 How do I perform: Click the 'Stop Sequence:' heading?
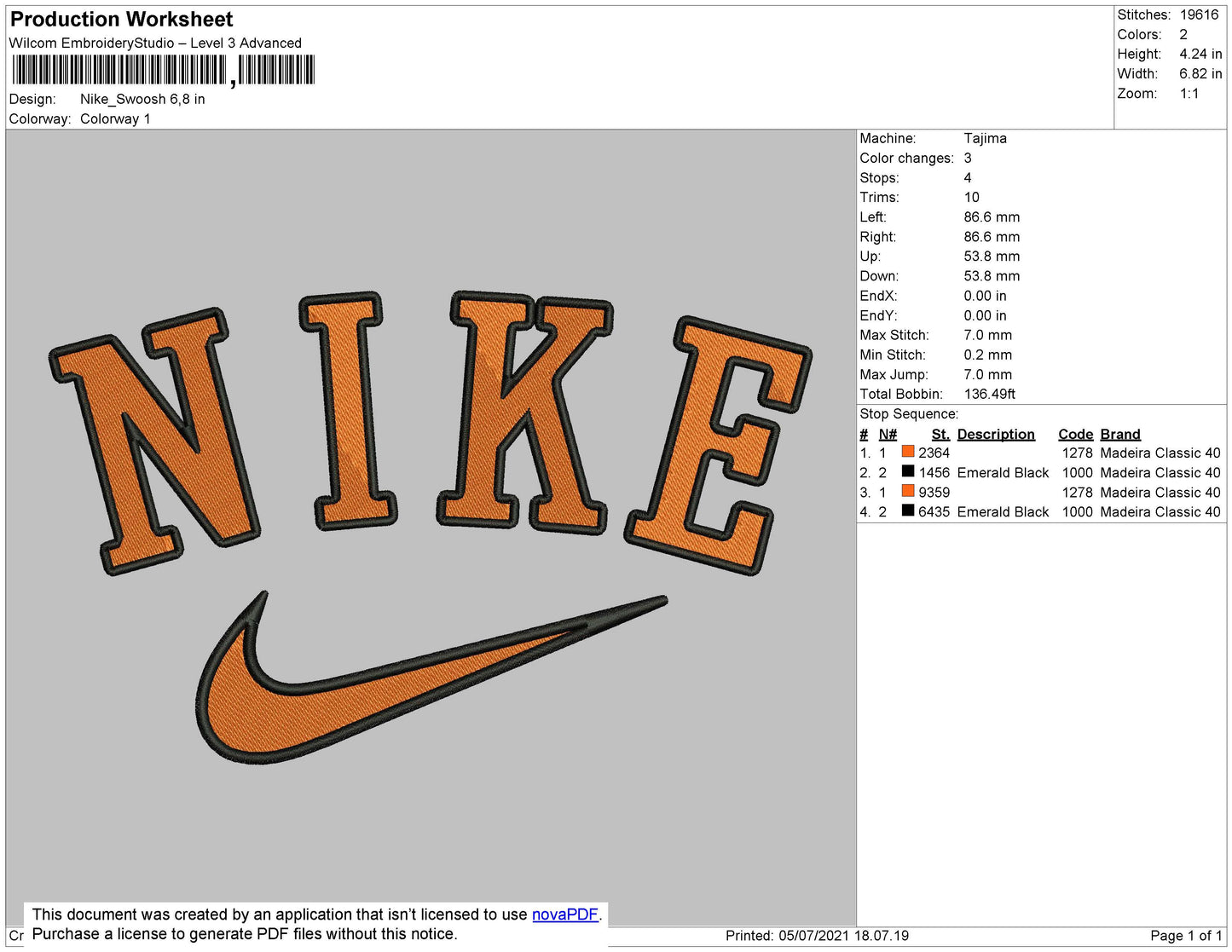[x=909, y=413]
